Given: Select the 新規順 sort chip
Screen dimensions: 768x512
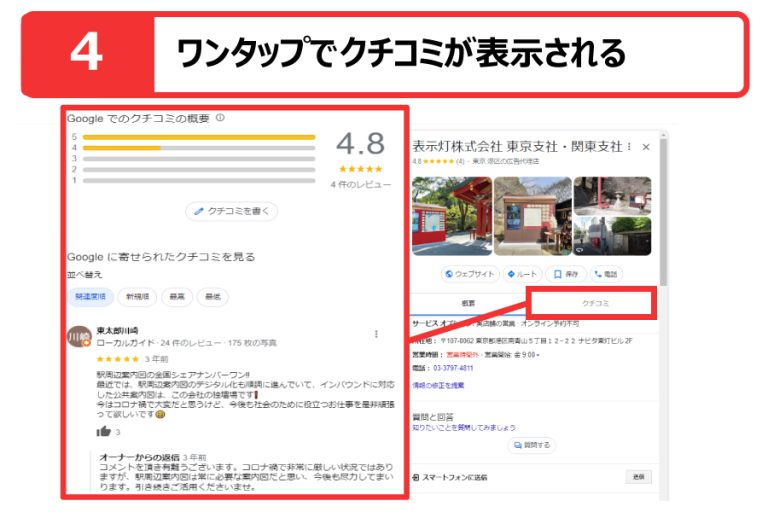Looking at the screenshot, I should [137, 297].
